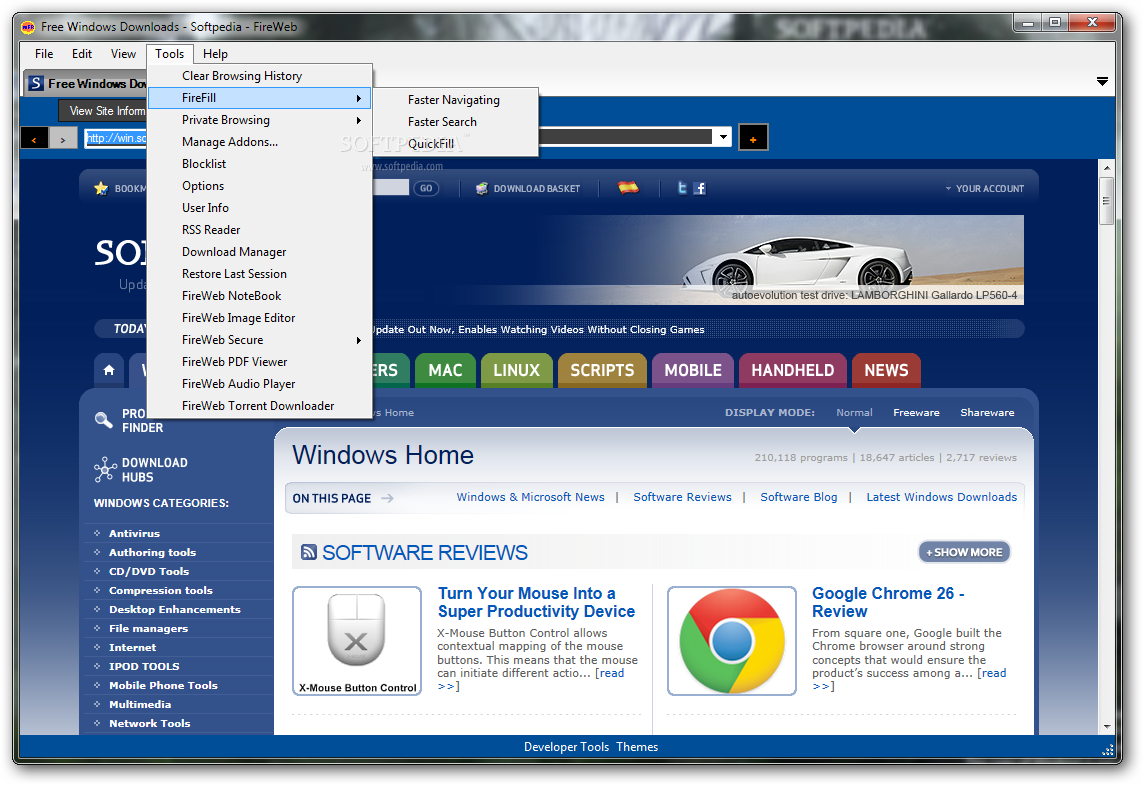
Task: Click the LINUX category tab
Action: (516, 370)
